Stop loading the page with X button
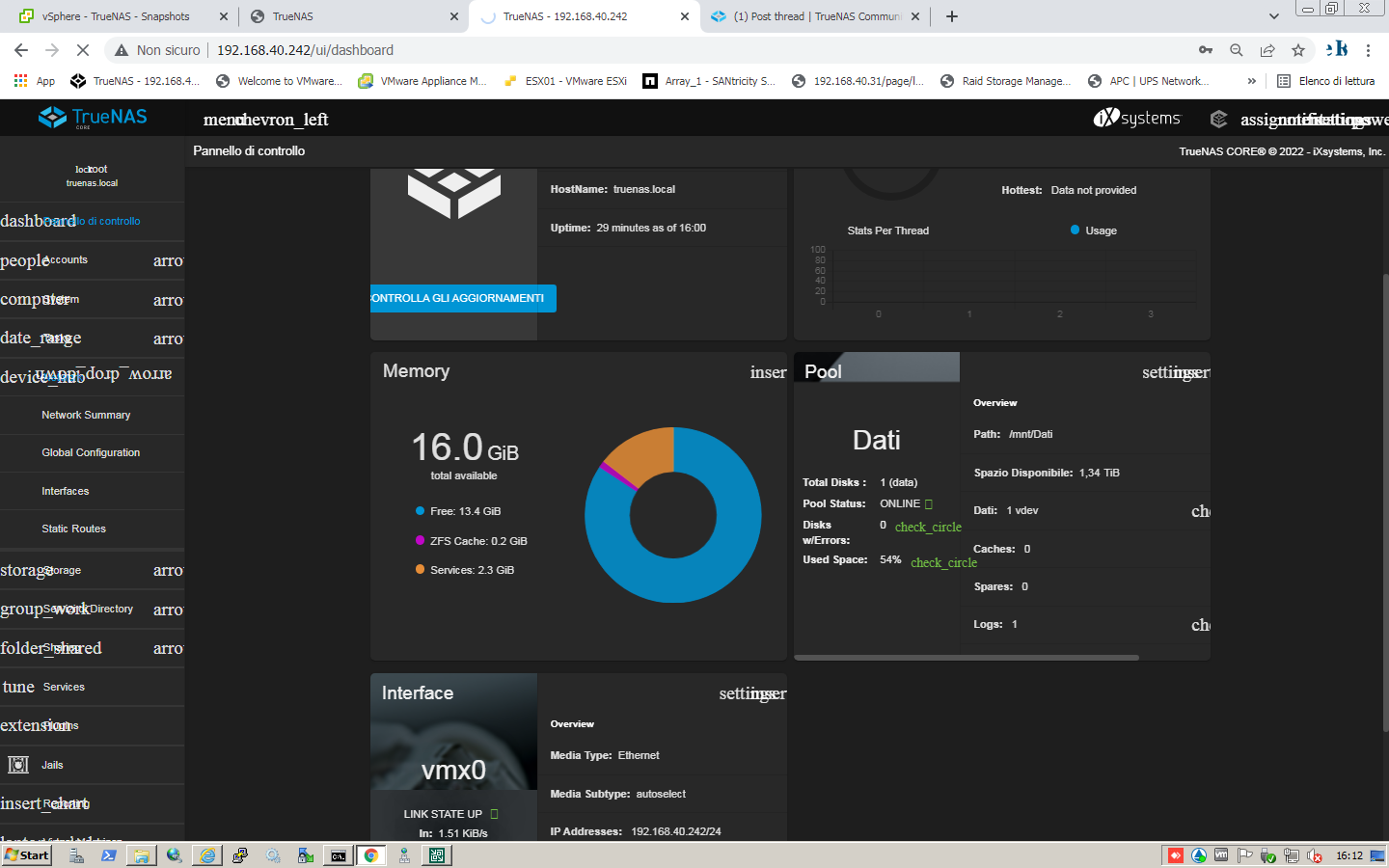Image resolution: width=1389 pixels, height=868 pixels. tap(83, 50)
